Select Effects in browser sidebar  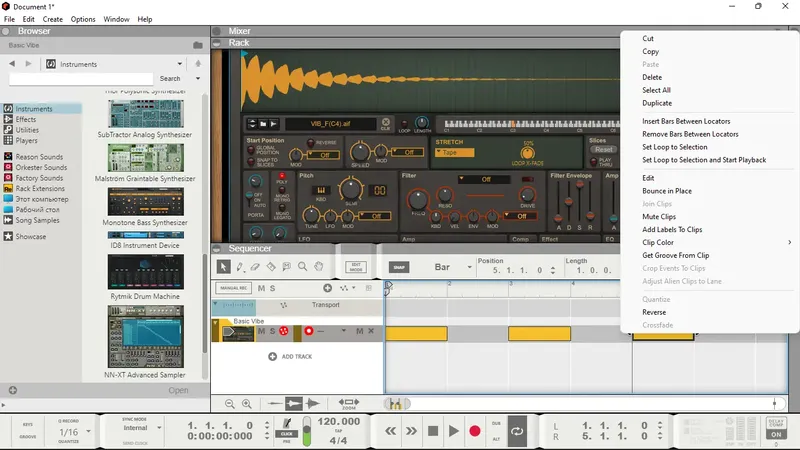(26, 119)
